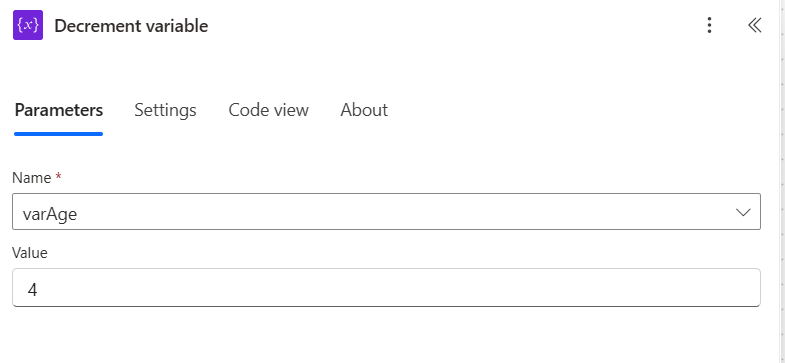Click the Name field label
785x363 pixels.
(32, 178)
